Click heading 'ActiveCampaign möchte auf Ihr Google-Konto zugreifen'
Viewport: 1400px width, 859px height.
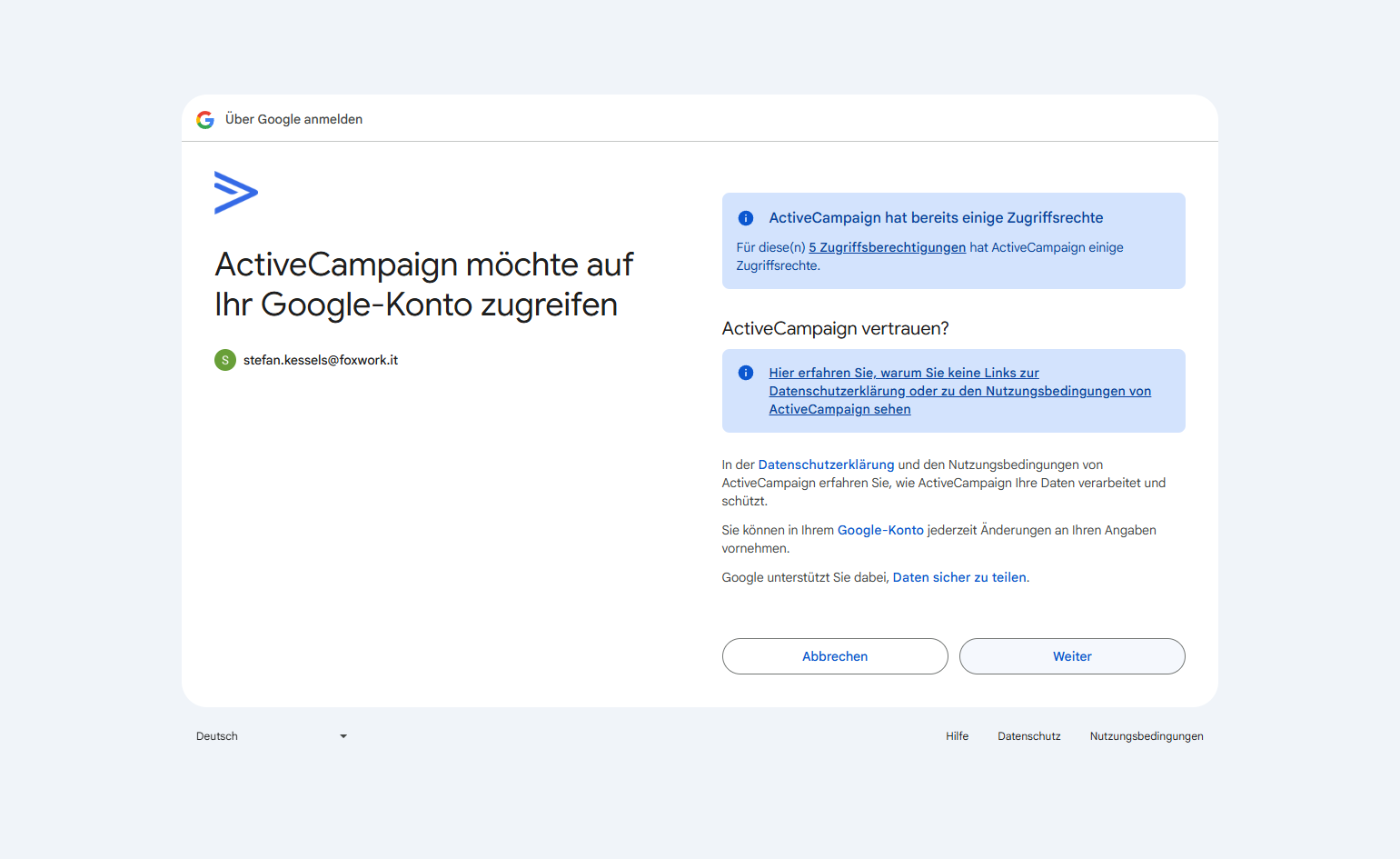424,285
